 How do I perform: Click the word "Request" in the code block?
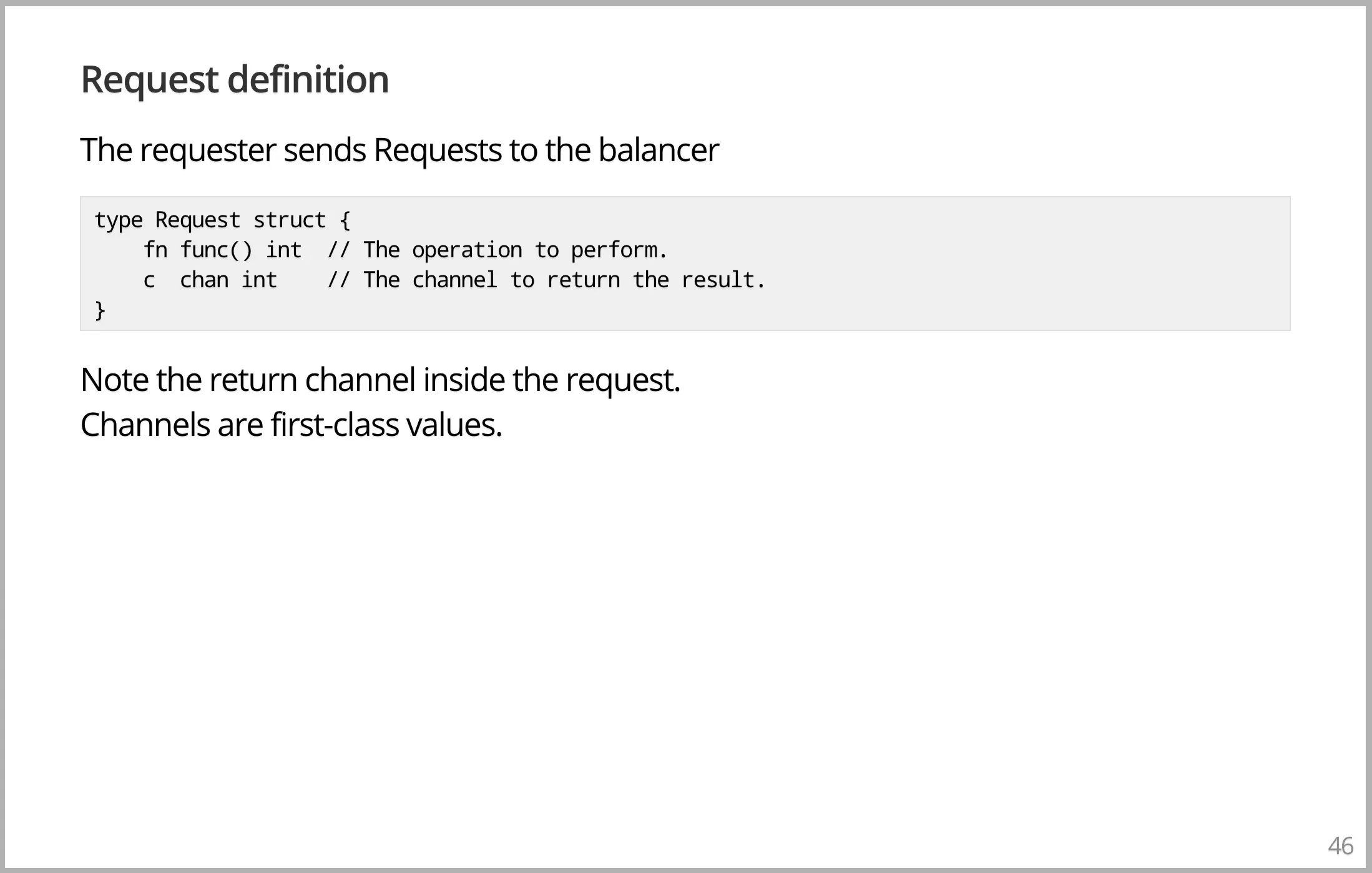point(198,220)
